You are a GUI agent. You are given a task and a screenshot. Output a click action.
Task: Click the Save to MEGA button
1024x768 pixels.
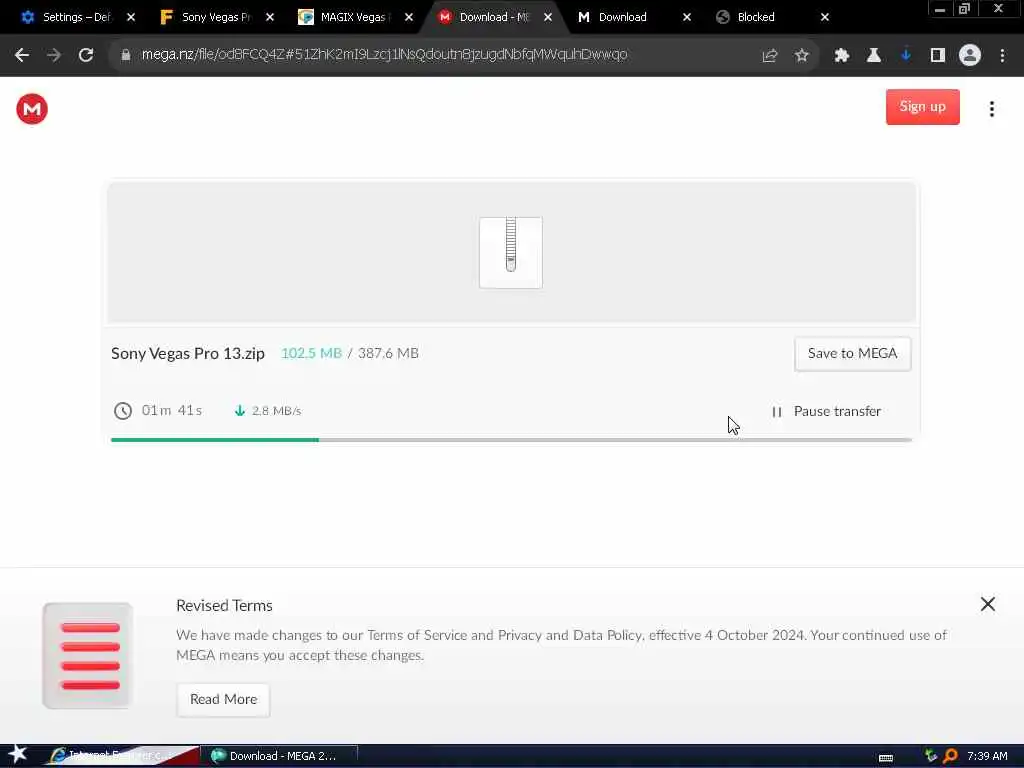coord(852,354)
